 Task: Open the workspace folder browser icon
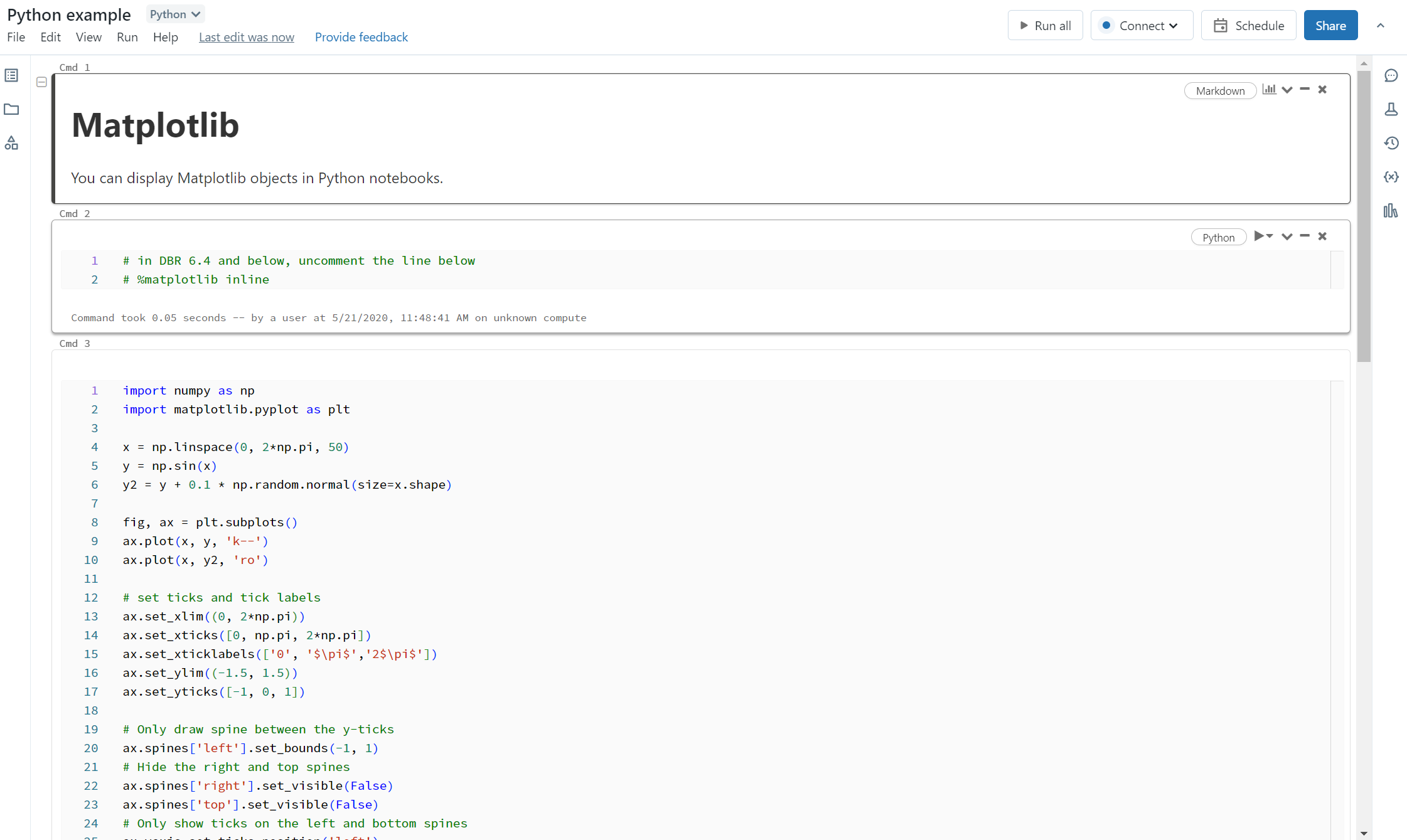(x=11, y=109)
